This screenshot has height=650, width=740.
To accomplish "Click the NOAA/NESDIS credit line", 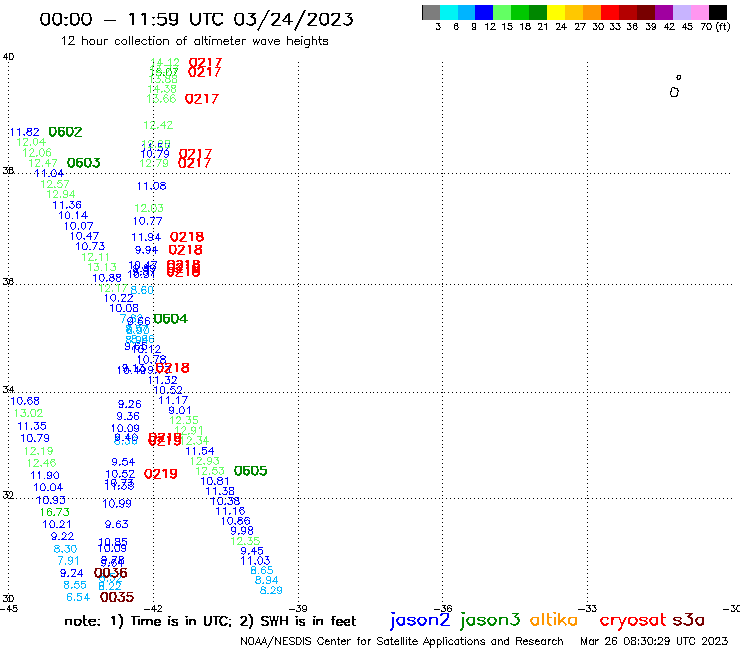I will click(x=402, y=642).
